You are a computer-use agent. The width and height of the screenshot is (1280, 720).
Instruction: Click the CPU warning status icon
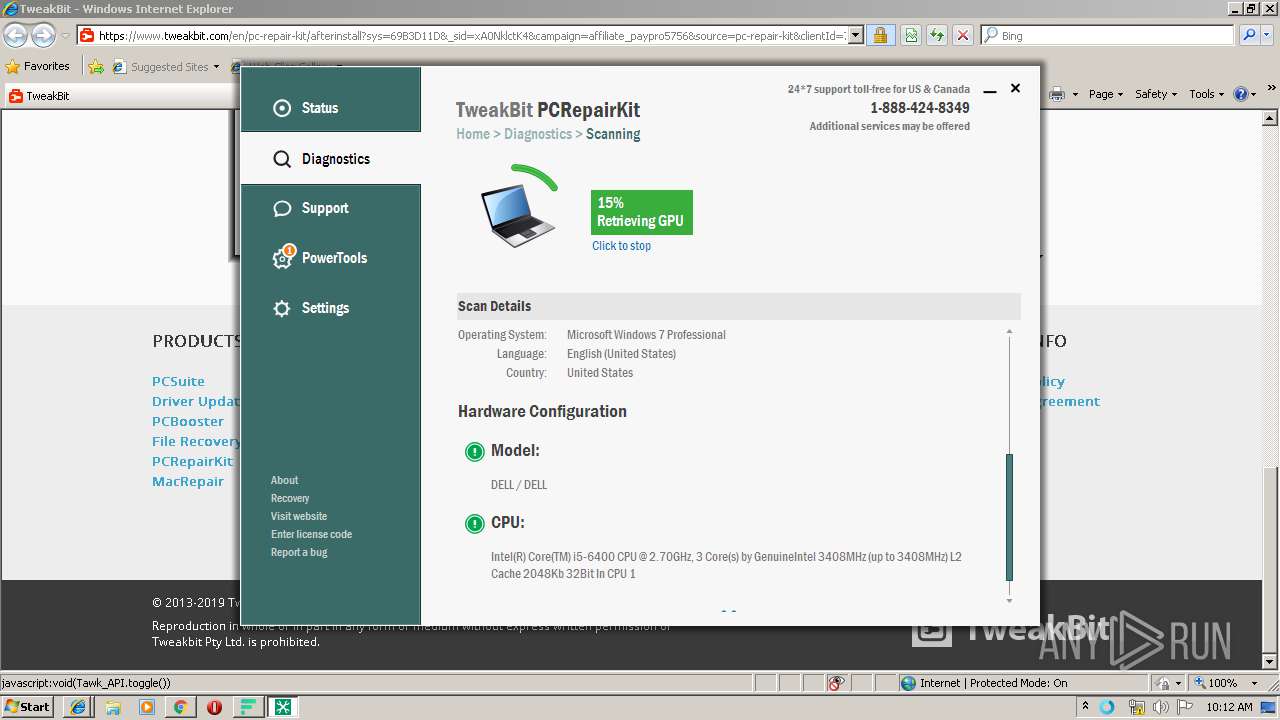[x=474, y=523]
